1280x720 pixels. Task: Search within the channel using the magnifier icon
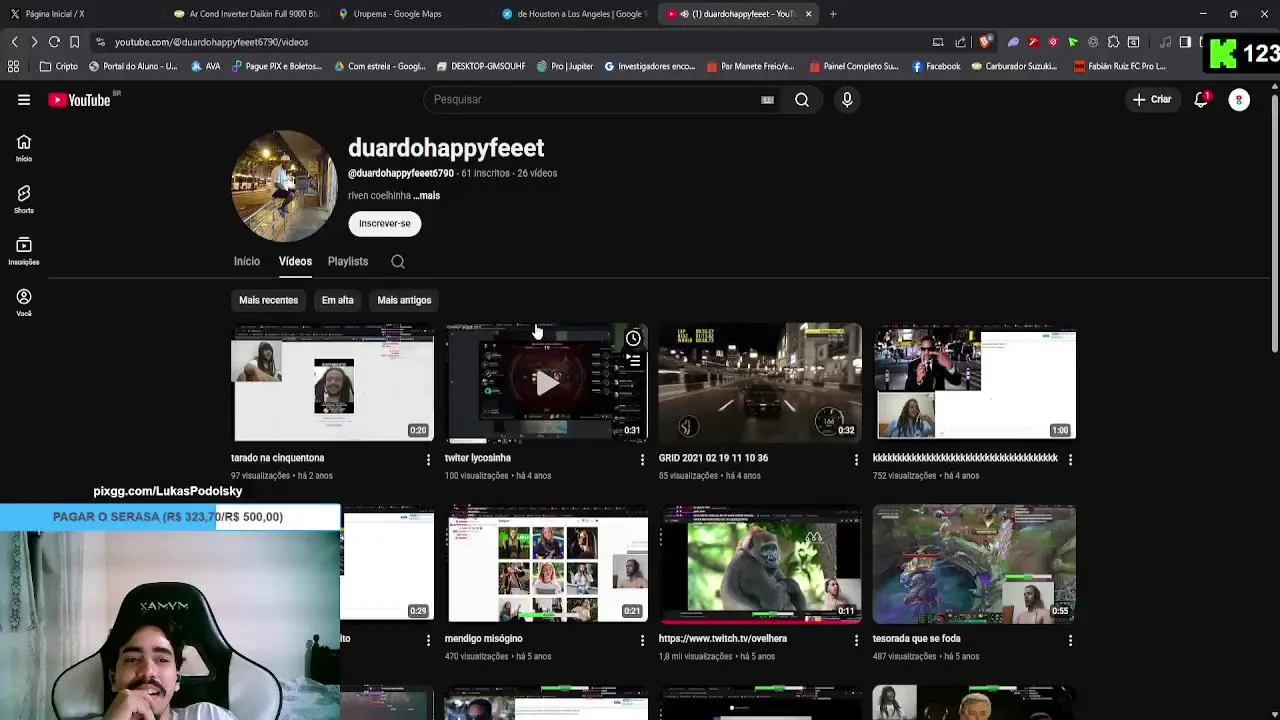pyautogui.click(x=398, y=262)
